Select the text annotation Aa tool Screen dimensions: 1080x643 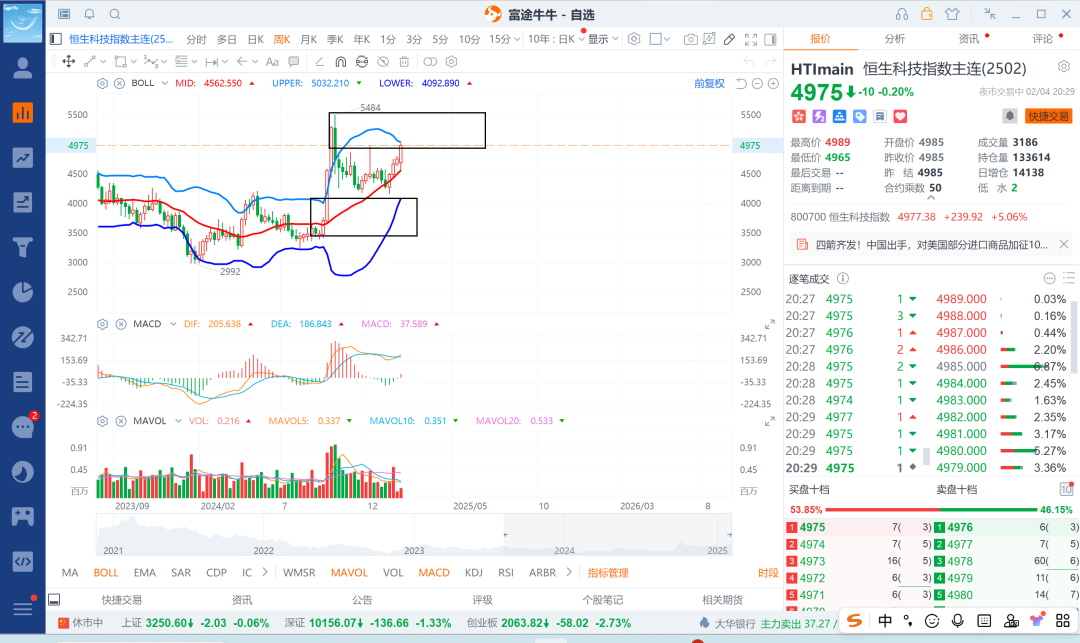pos(272,61)
